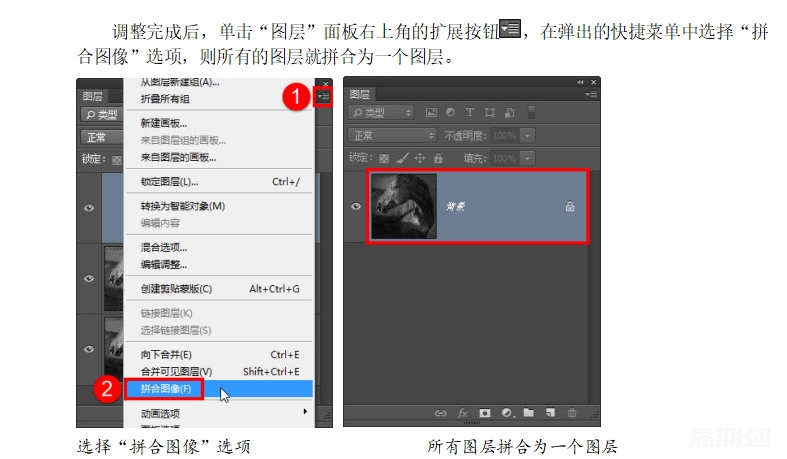
Task: Click padlock icon on the 背景 layer row
Action: pyautogui.click(x=570, y=206)
